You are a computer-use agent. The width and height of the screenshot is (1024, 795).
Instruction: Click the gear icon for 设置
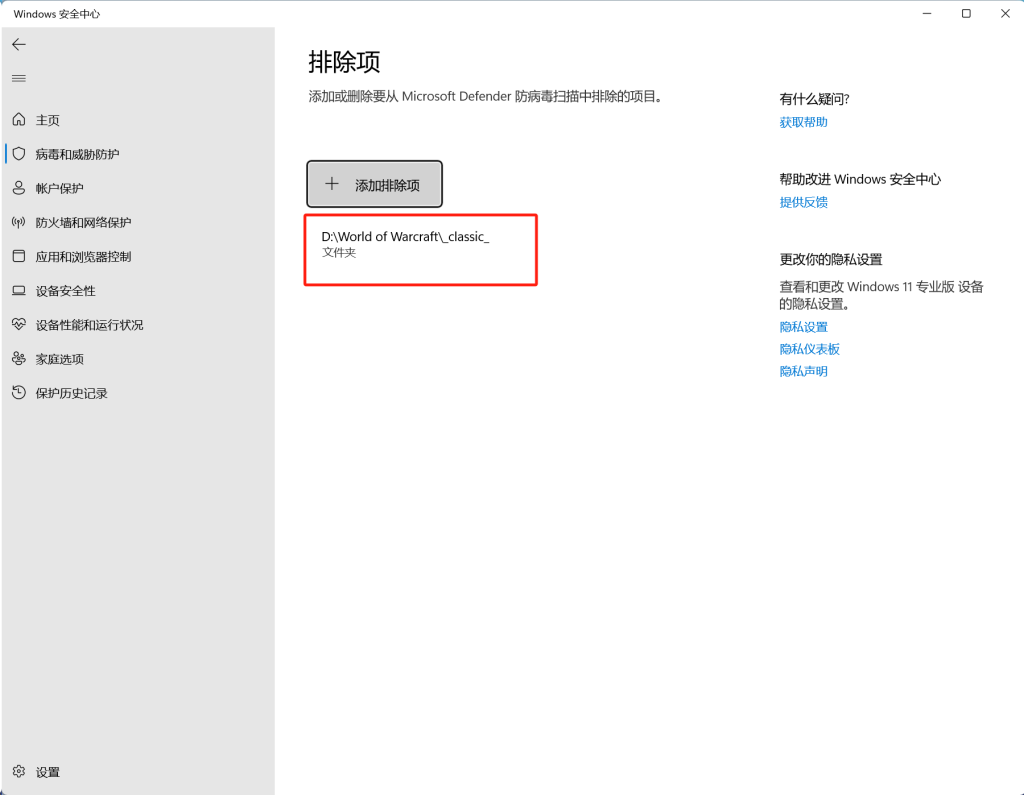(x=19, y=771)
